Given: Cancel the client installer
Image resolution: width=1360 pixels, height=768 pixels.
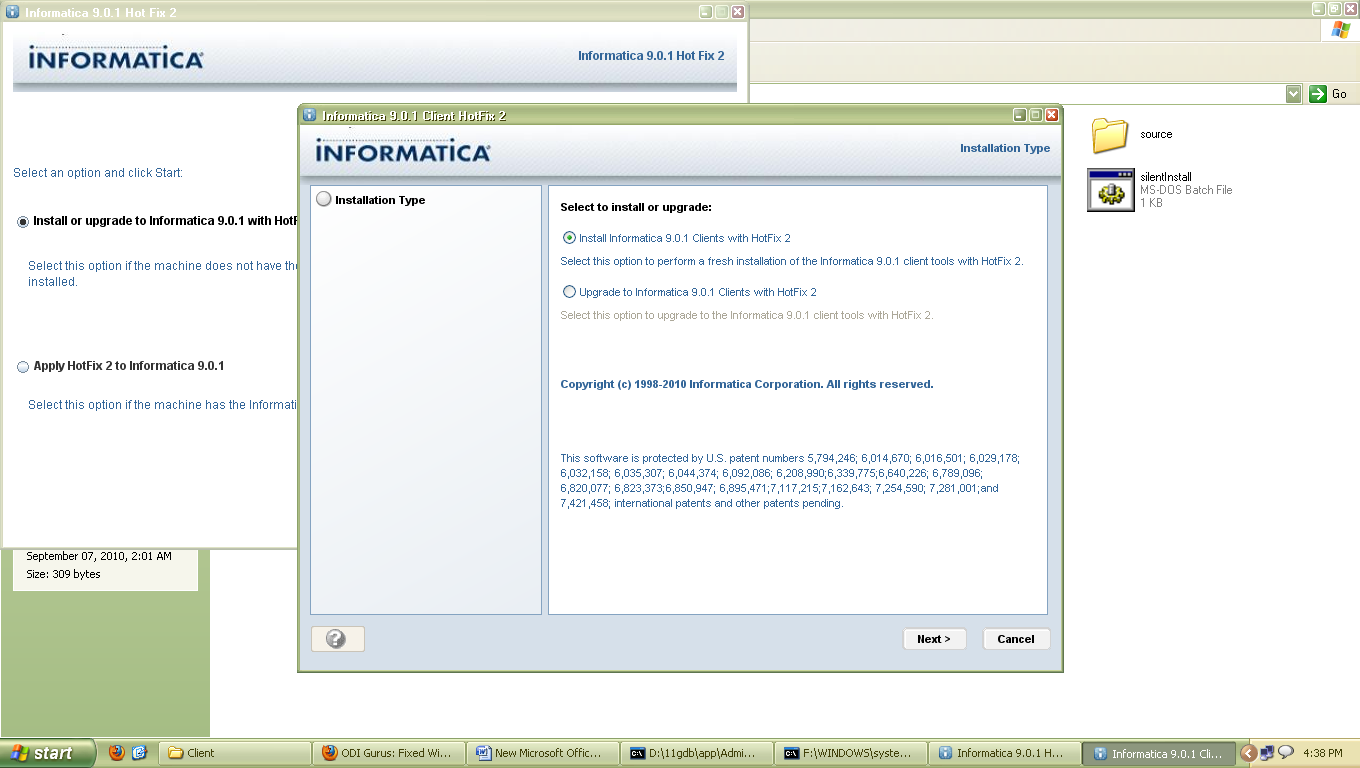Looking at the screenshot, I should 1016,639.
